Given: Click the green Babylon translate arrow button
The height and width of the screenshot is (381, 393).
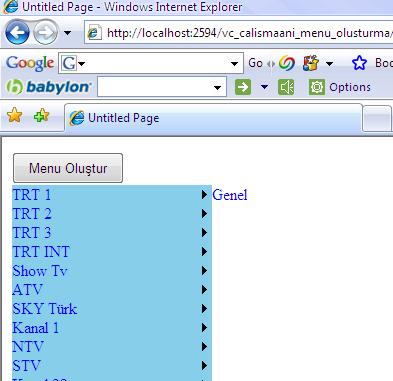Looking at the screenshot, I should 243,87.
